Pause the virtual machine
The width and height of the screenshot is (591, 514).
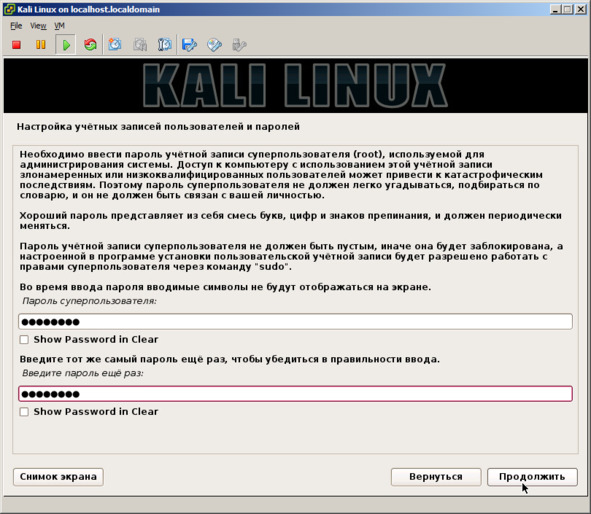pos(41,45)
